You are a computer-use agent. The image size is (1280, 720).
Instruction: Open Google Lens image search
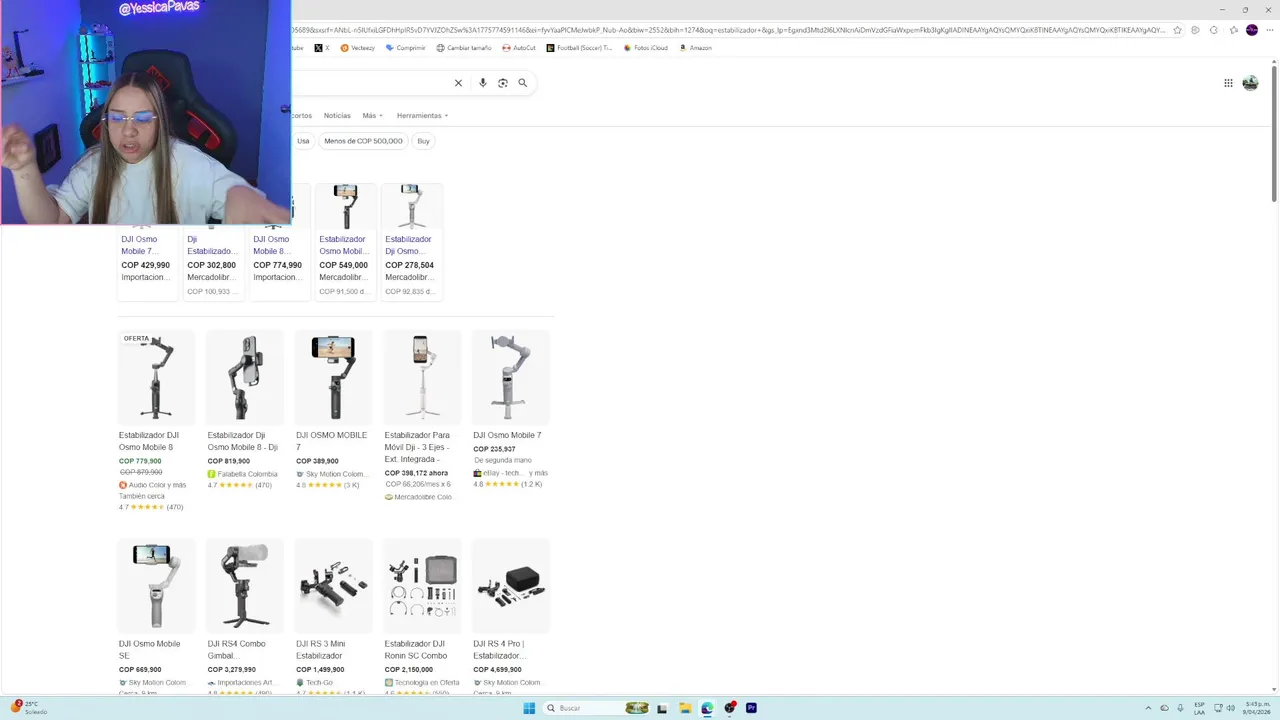[x=503, y=83]
